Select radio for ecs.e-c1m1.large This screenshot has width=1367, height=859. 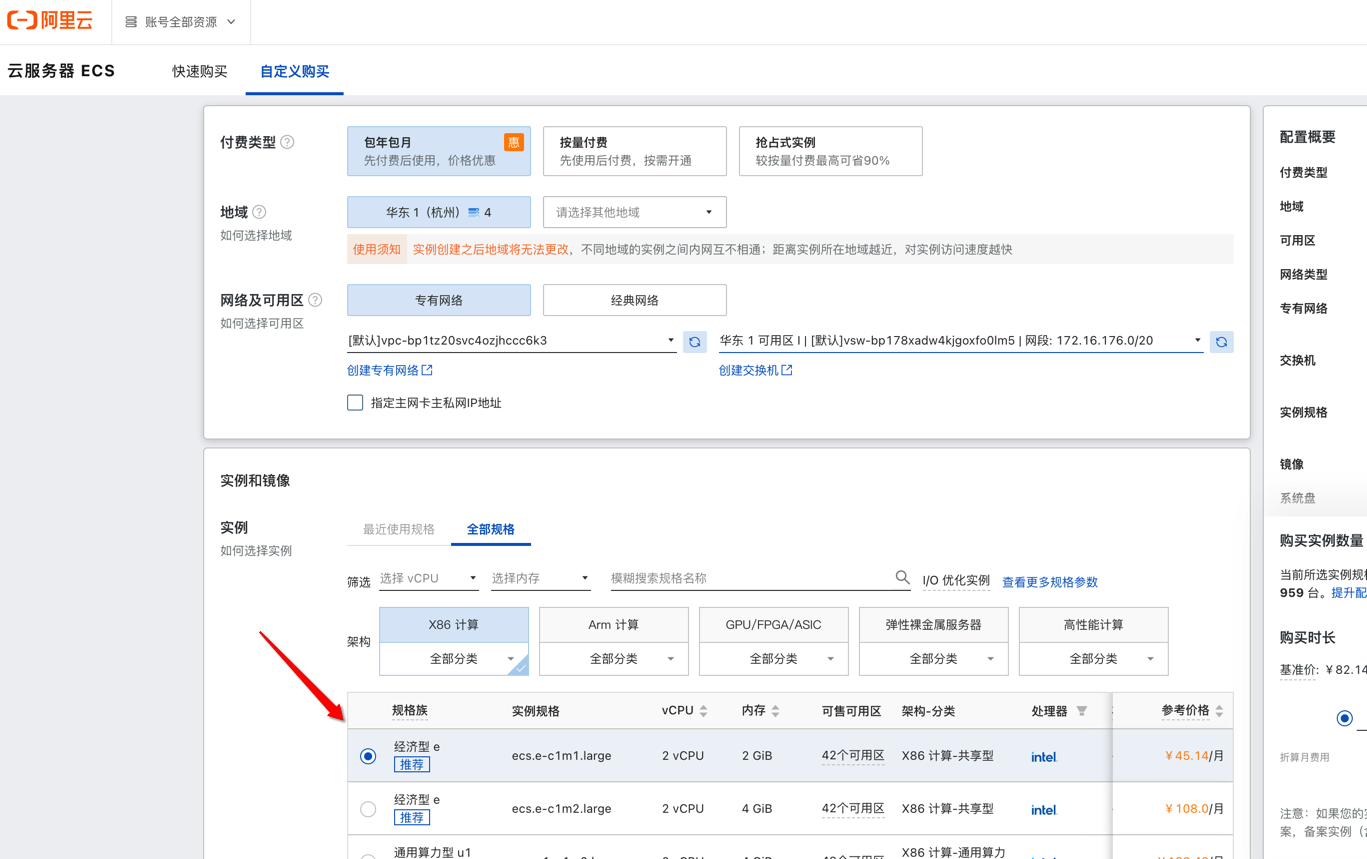[x=368, y=756]
